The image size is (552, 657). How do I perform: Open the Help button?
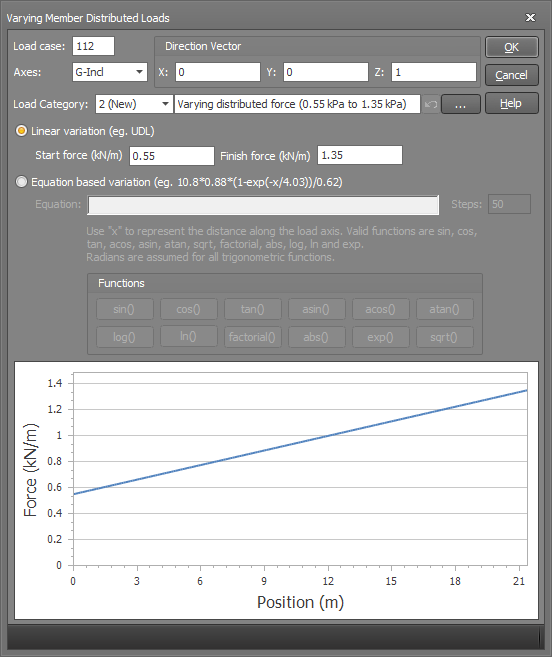[511, 103]
